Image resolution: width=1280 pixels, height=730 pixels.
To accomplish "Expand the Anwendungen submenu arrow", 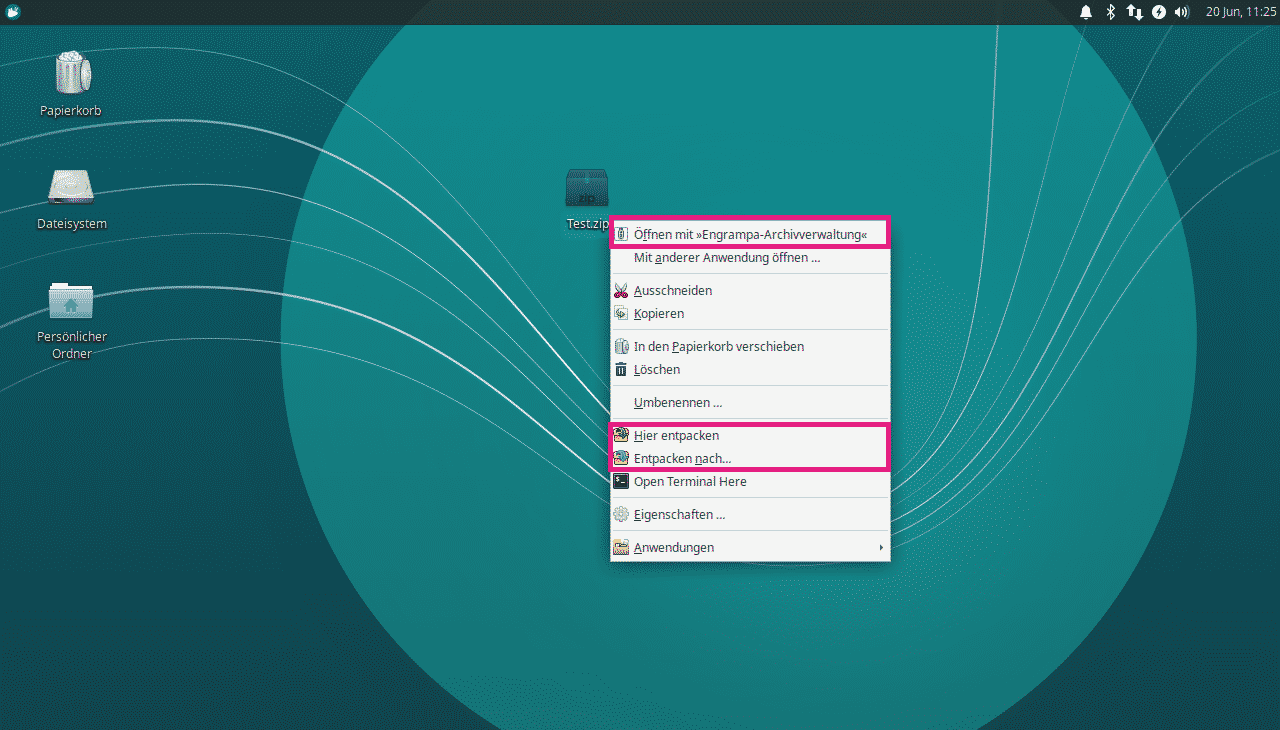I will [881, 547].
